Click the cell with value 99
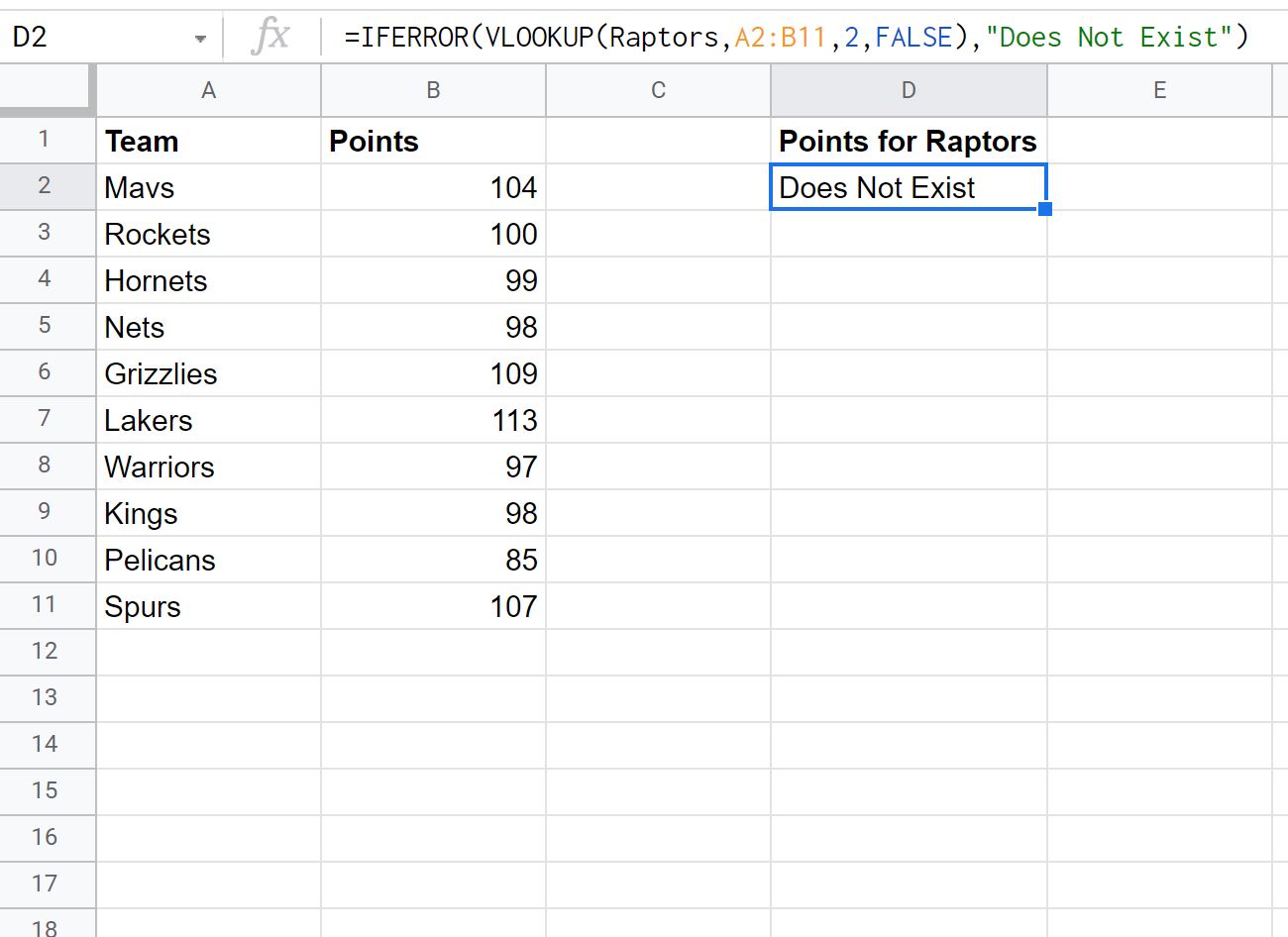 433,280
